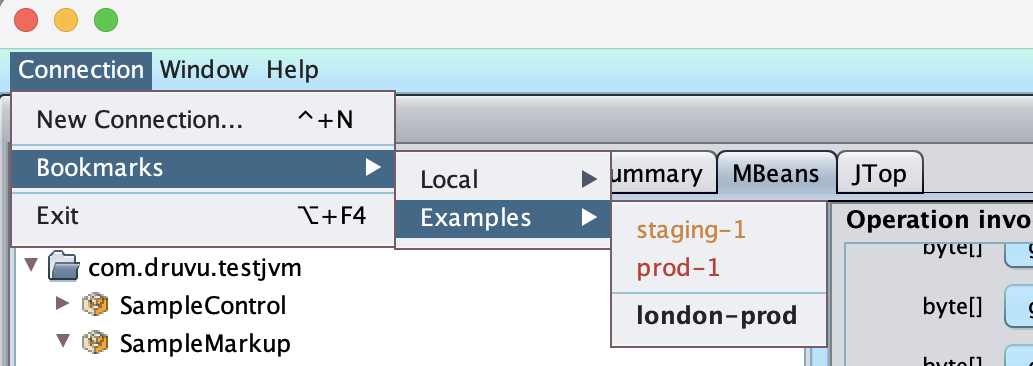
Task: Open the Connection menu
Action: click(81, 70)
